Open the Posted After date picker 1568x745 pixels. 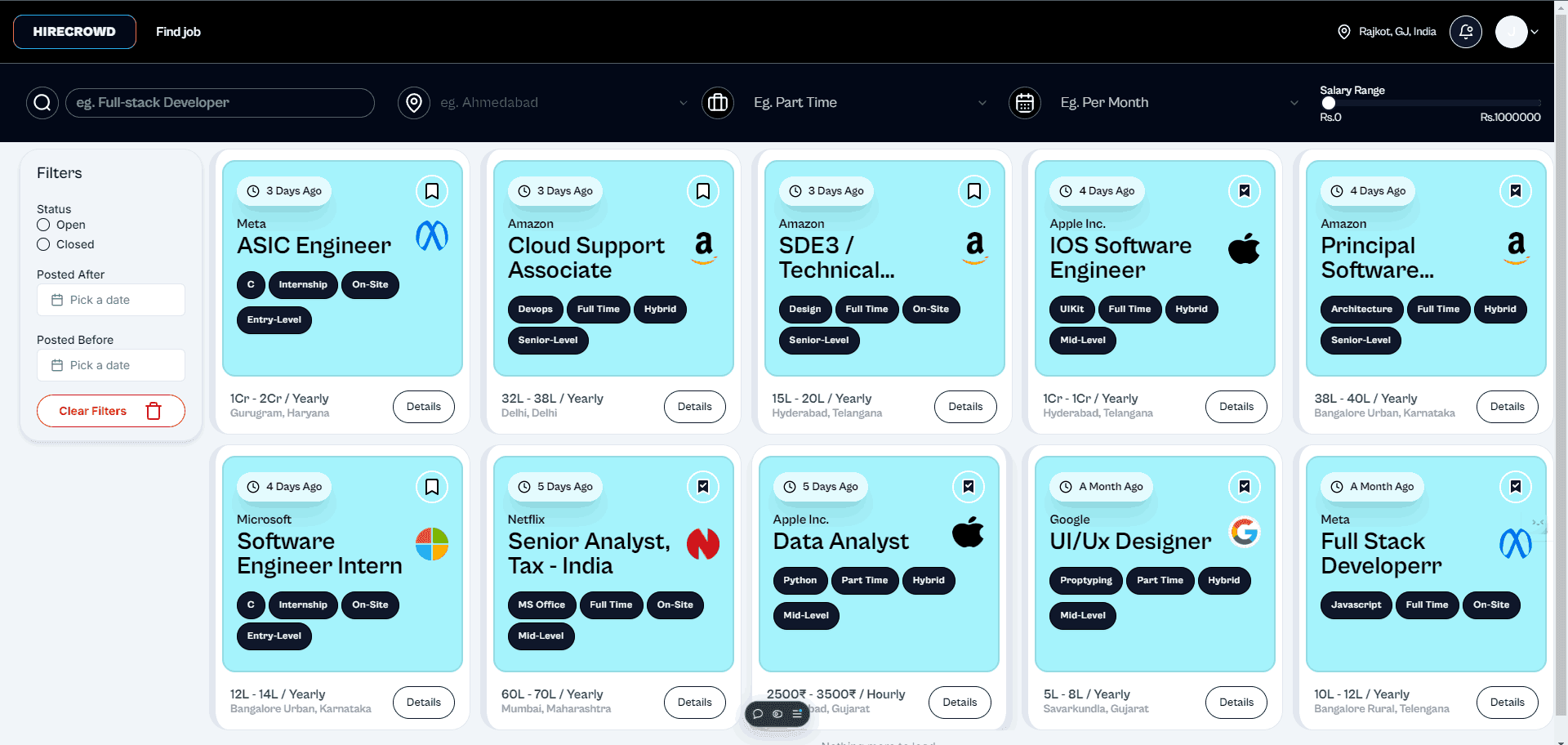[x=111, y=300]
